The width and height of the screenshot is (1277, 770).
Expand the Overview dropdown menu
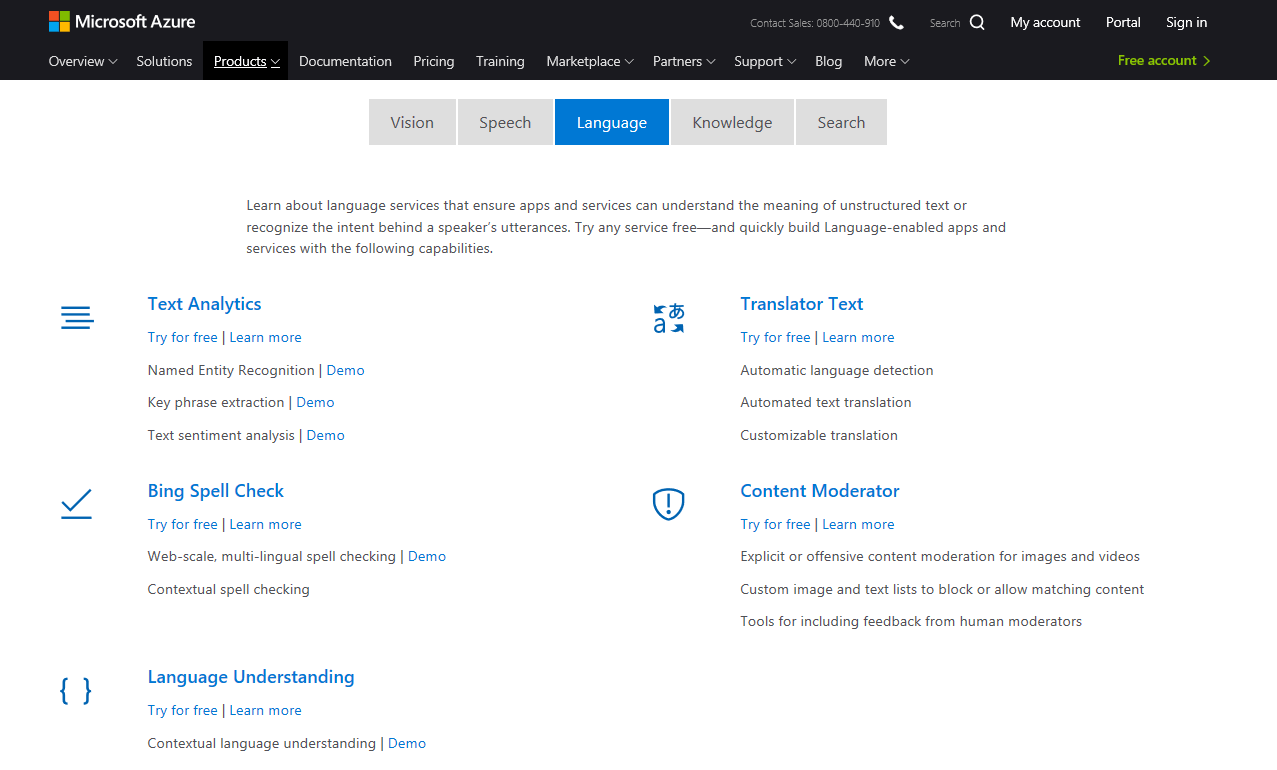point(83,61)
